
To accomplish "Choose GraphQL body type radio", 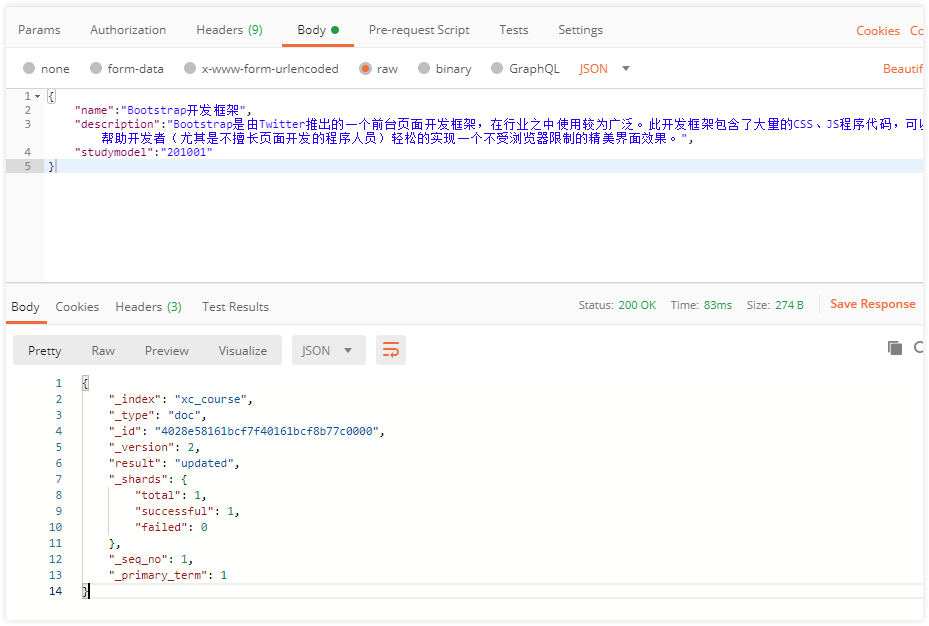I will [497, 69].
